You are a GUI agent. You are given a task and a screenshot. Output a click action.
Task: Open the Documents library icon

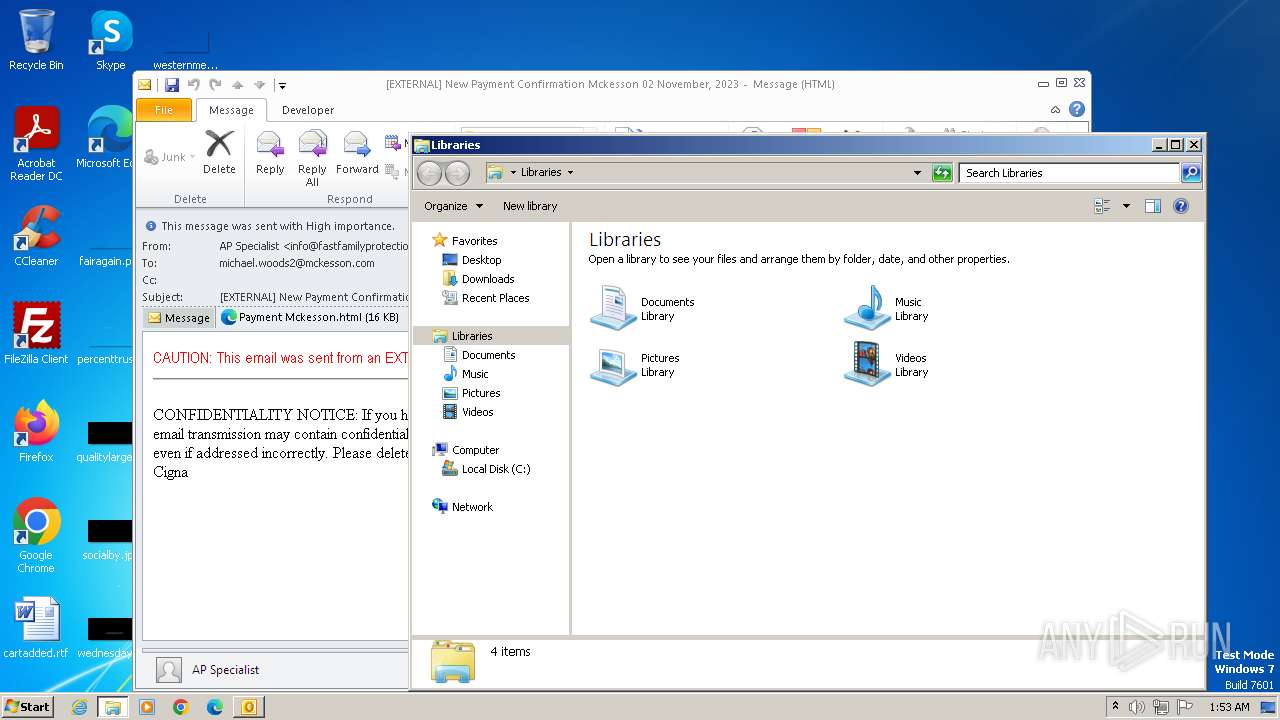613,308
